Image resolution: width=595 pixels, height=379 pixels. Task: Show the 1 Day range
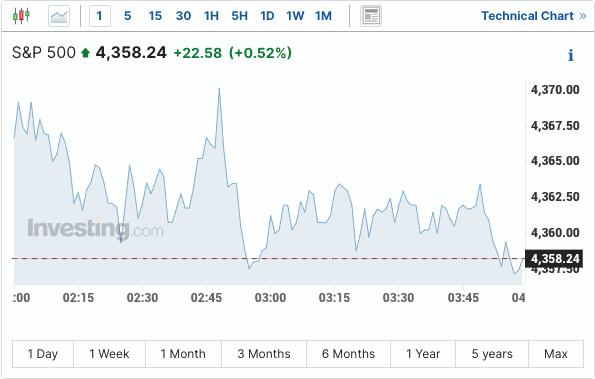coord(43,354)
